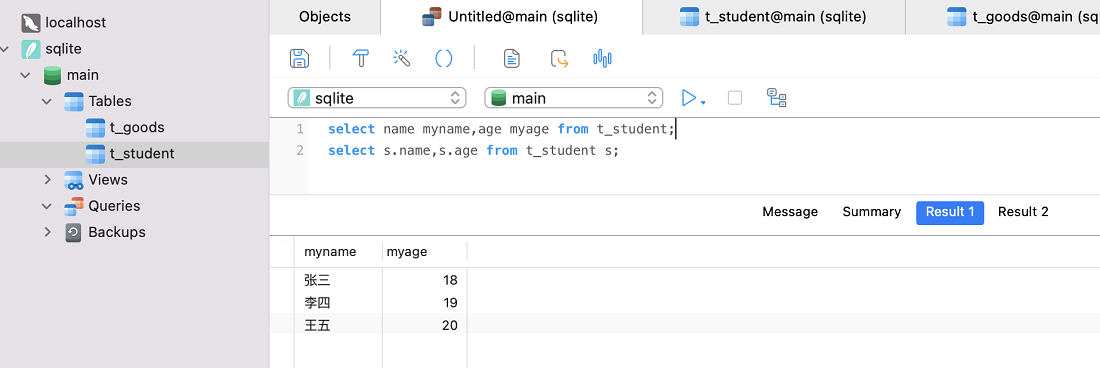The height and width of the screenshot is (368, 1100).
Task: Switch to the Objects tab
Action: 325,17
